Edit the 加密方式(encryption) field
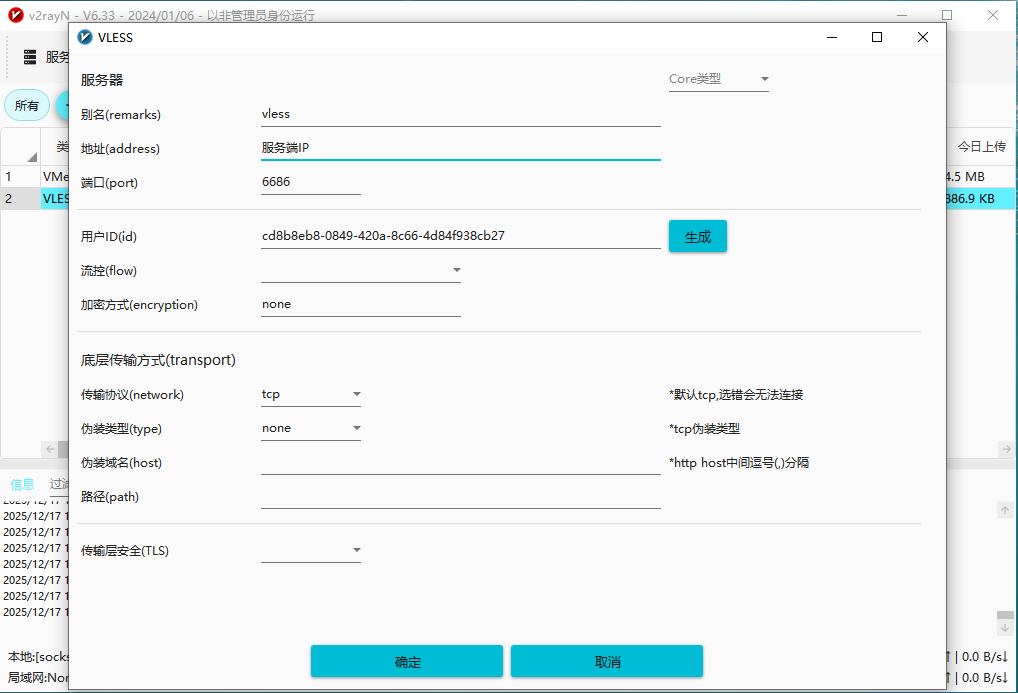1018x693 pixels. point(361,305)
